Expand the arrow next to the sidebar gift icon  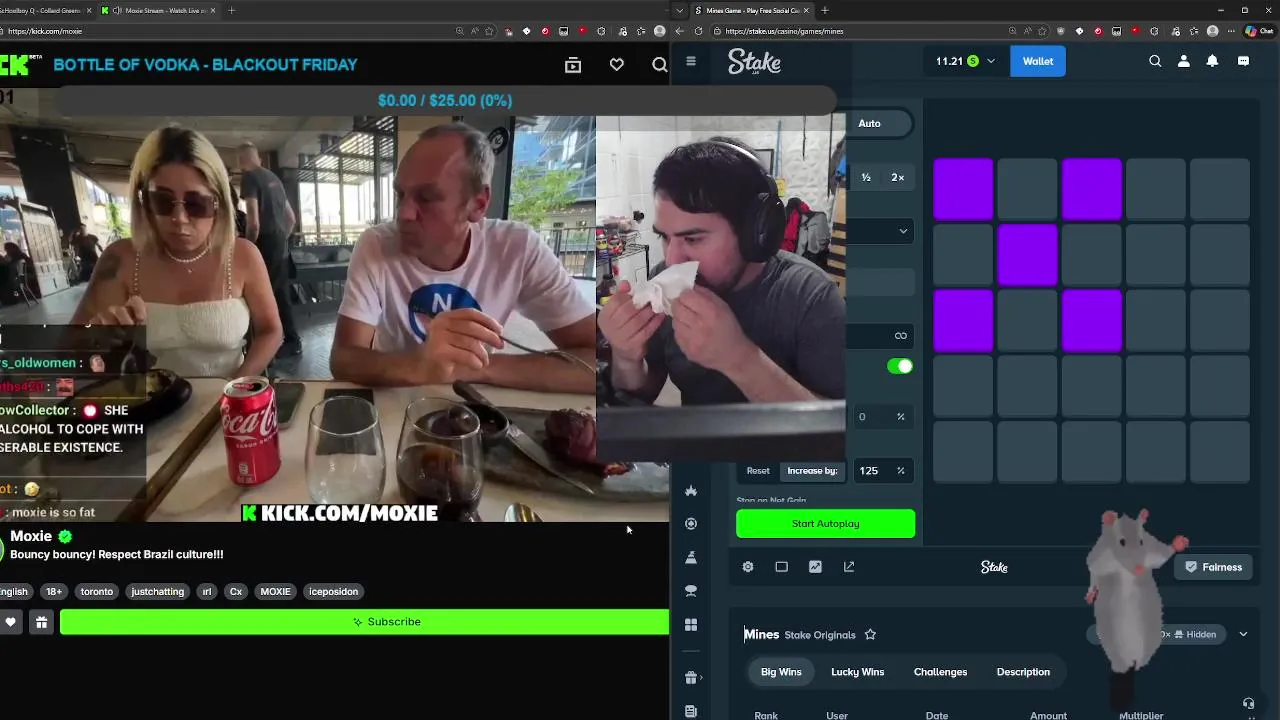702,678
